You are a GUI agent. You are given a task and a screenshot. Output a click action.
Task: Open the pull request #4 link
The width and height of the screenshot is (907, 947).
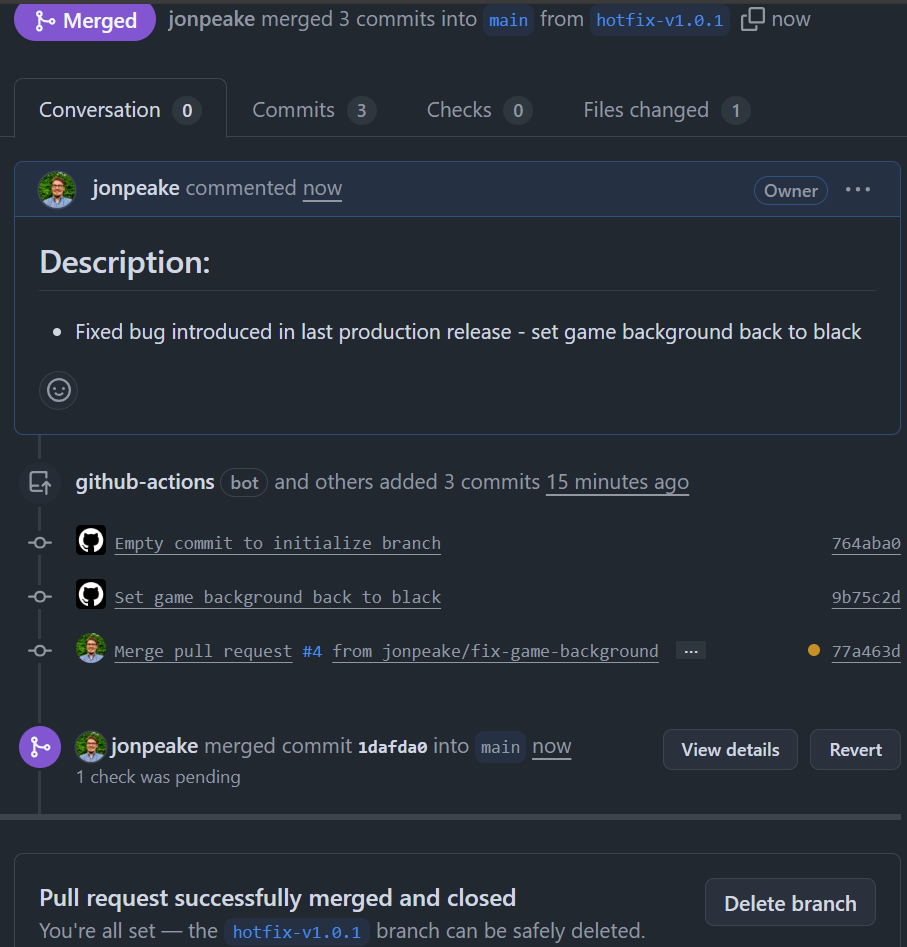(312, 652)
